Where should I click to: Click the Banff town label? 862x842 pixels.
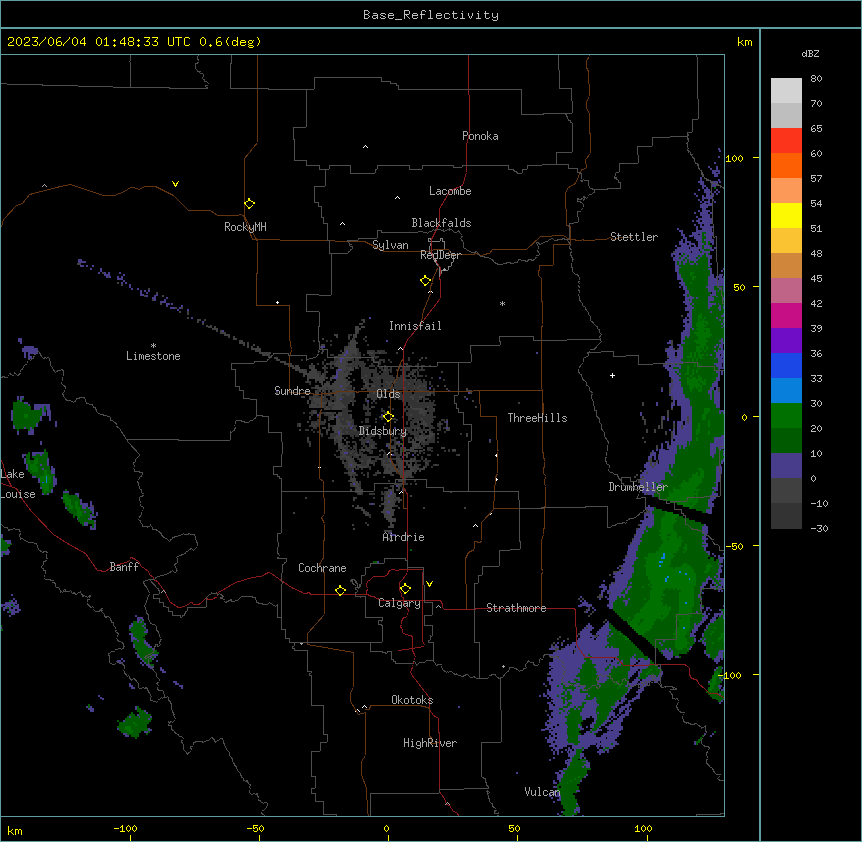coord(124,567)
